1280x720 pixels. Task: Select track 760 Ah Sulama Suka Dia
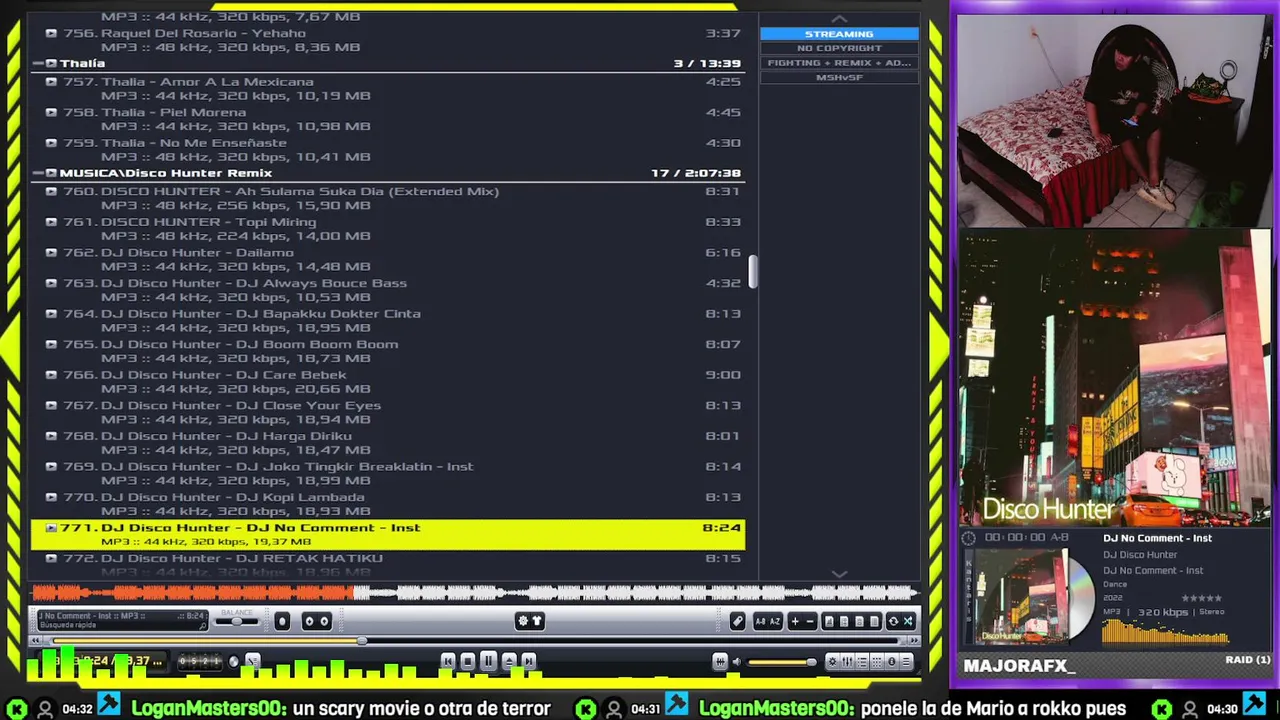388,198
